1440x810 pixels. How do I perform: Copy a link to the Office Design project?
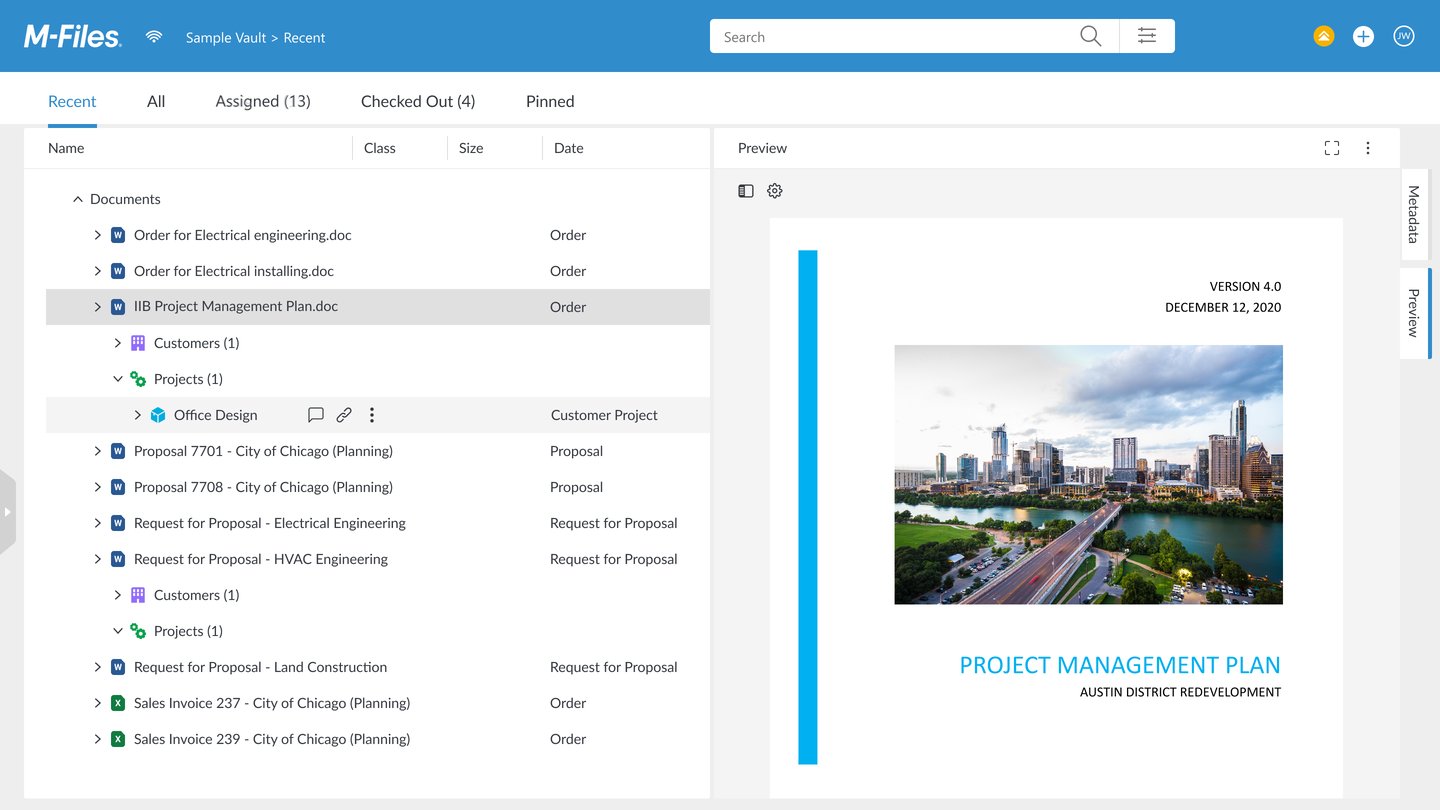tap(344, 414)
